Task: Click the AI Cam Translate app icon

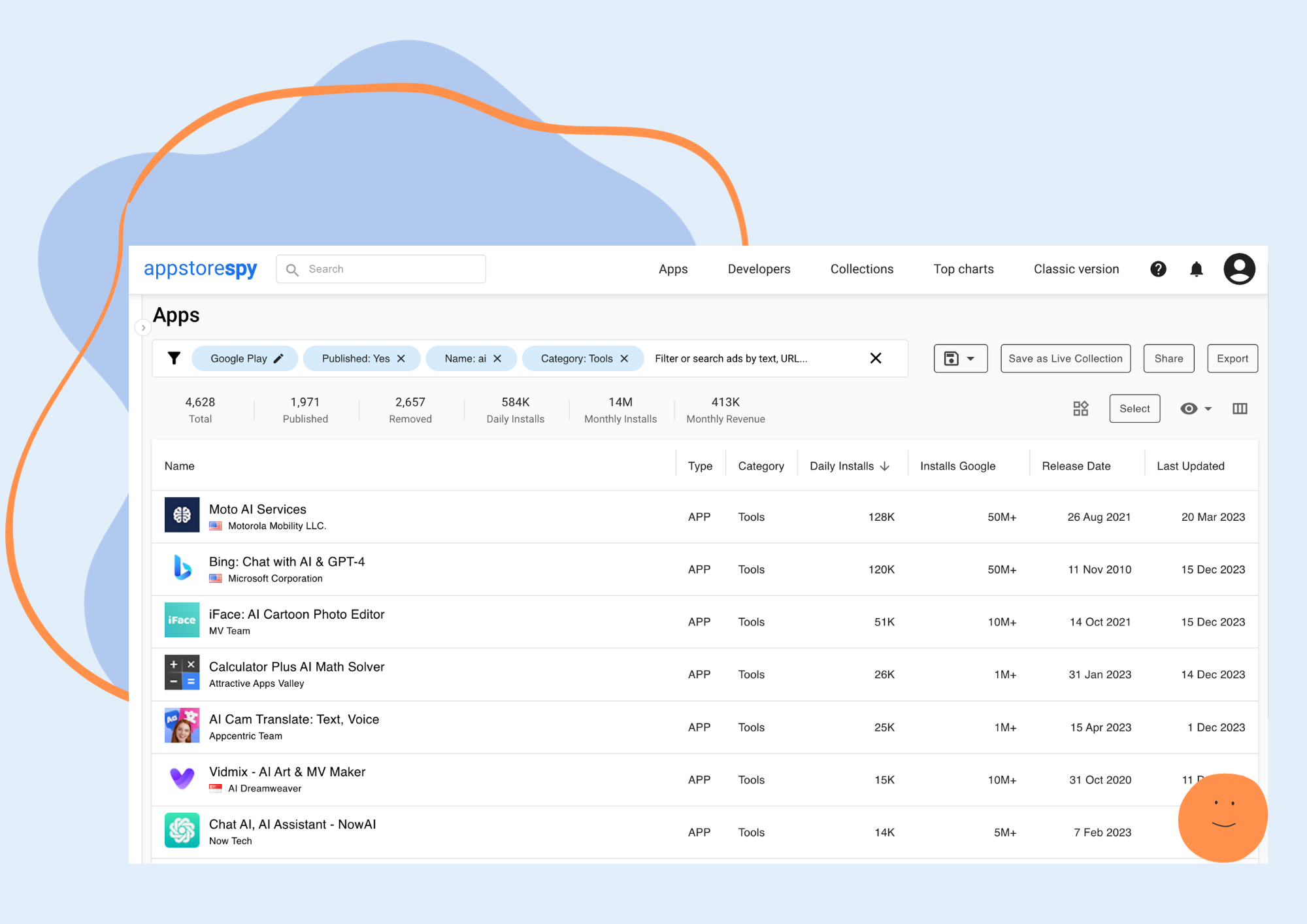Action: pos(182,725)
